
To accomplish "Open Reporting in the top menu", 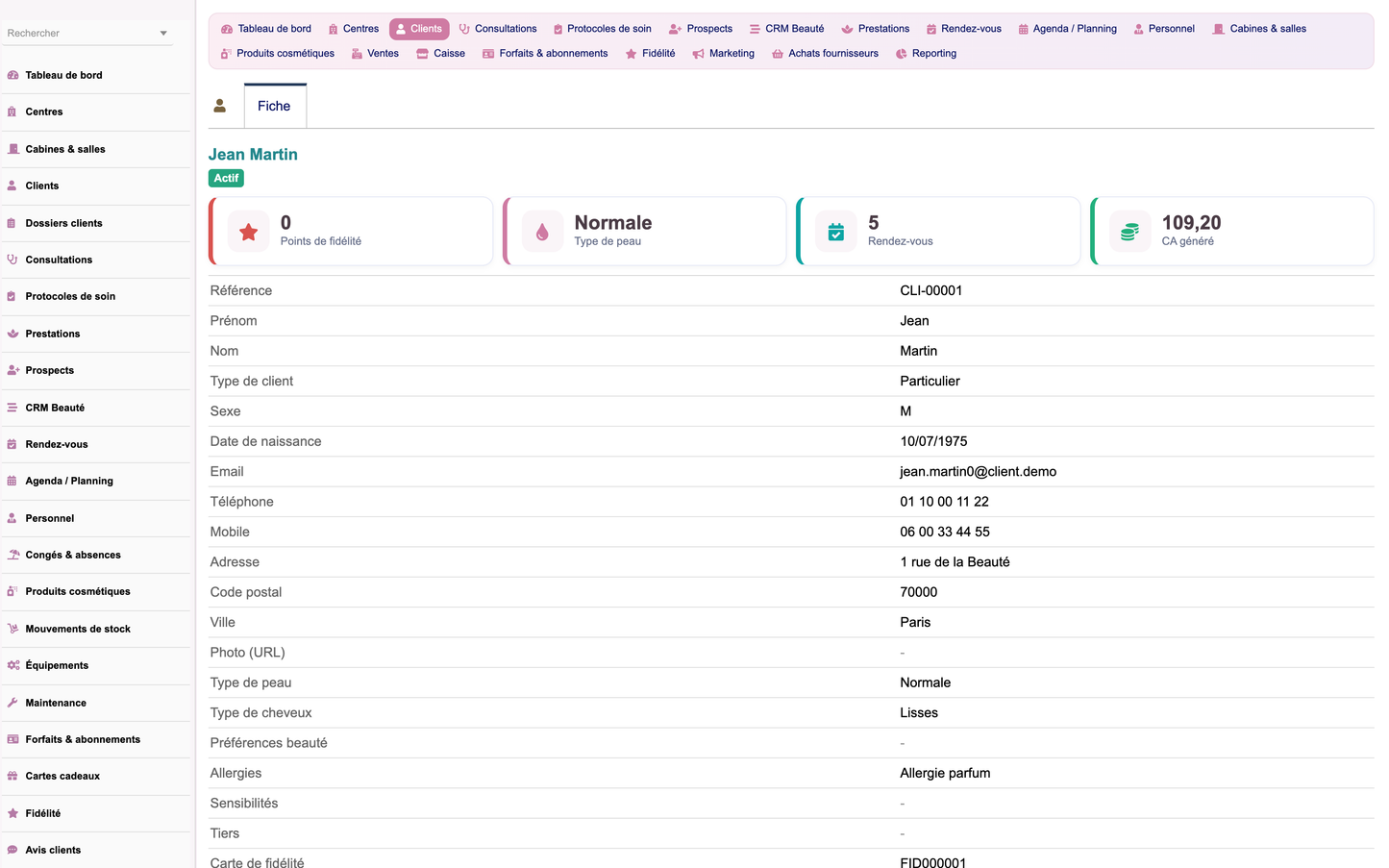I will [927, 54].
